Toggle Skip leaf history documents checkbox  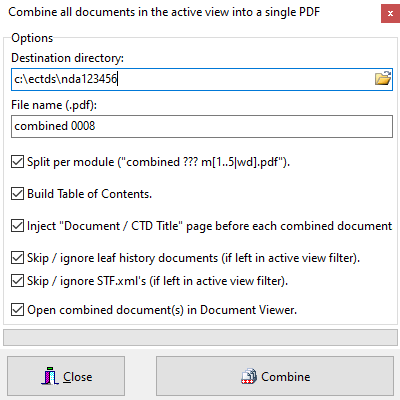(17, 258)
